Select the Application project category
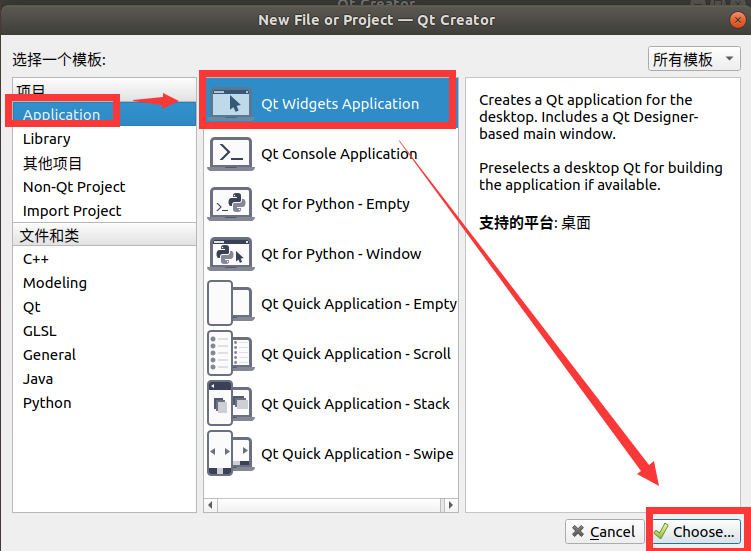Screen dimensions: 751x551 104,115
